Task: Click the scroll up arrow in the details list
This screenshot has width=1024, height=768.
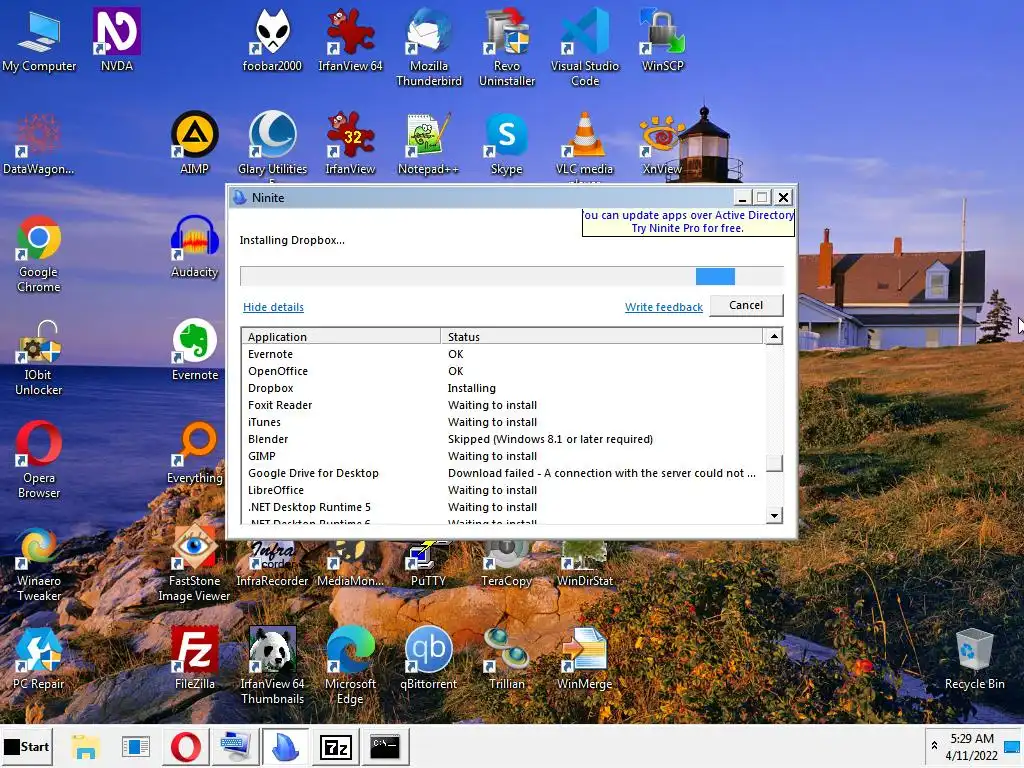Action: point(774,336)
